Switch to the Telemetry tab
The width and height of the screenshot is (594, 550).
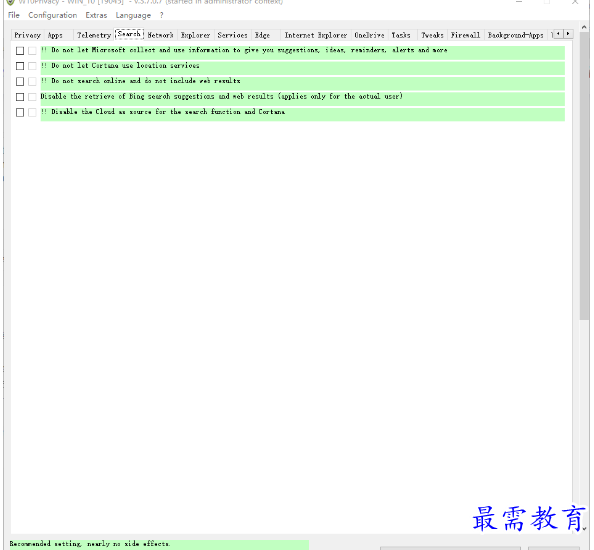[94, 35]
